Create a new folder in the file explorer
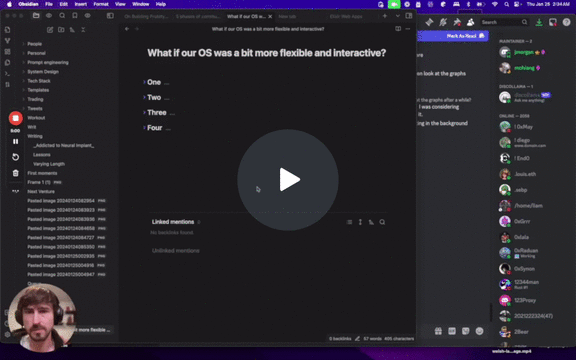 [x=61, y=30]
